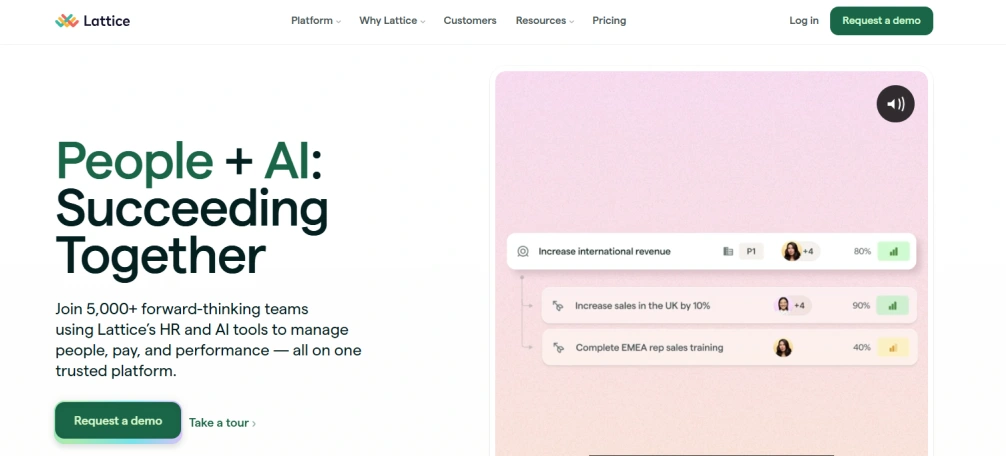Click the green bar chart status at 80%
Viewport: 1006px width, 456px height.
[x=893, y=251]
